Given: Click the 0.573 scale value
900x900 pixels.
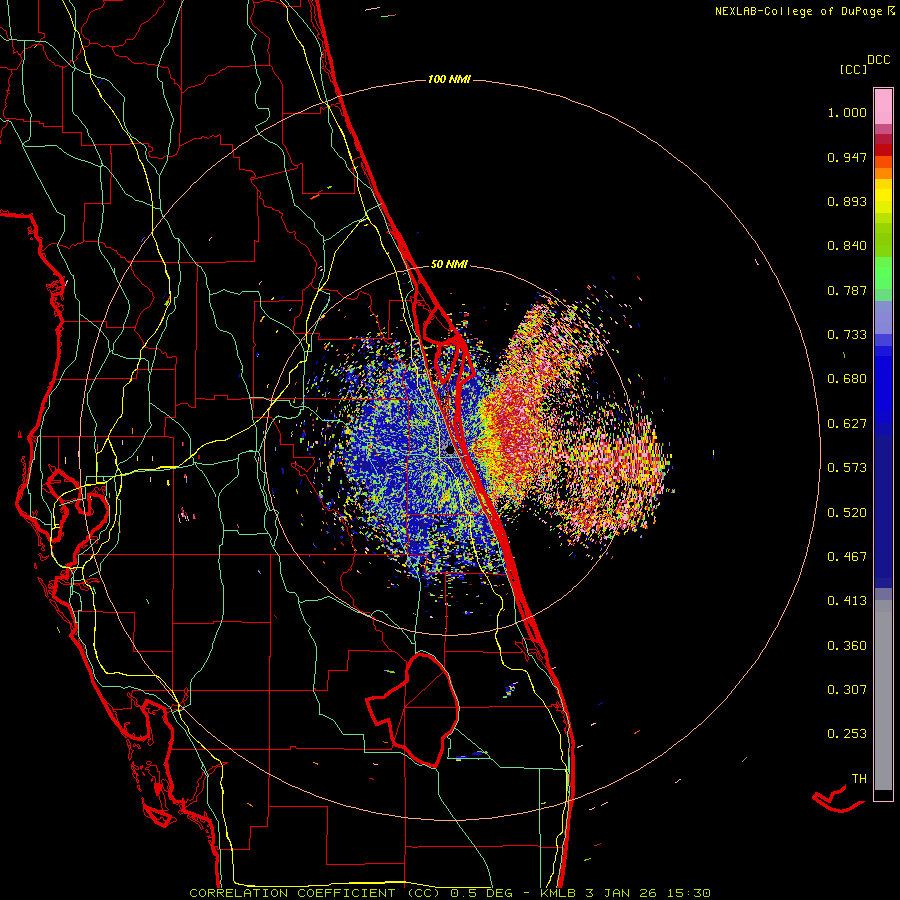Looking at the screenshot, I should pos(847,468).
